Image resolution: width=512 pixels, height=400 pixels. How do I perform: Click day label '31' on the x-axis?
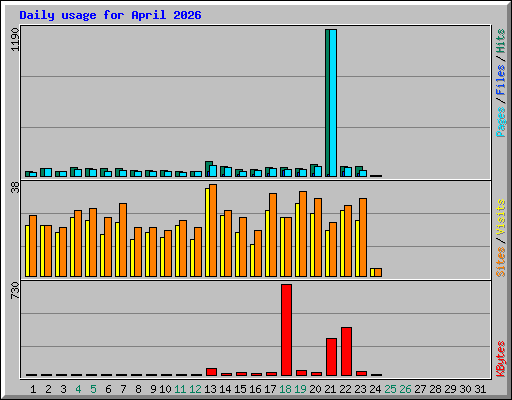480,389
